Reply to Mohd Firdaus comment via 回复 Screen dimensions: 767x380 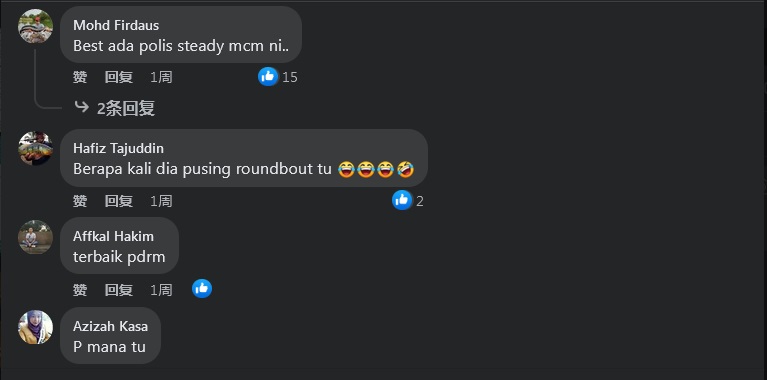(118, 77)
